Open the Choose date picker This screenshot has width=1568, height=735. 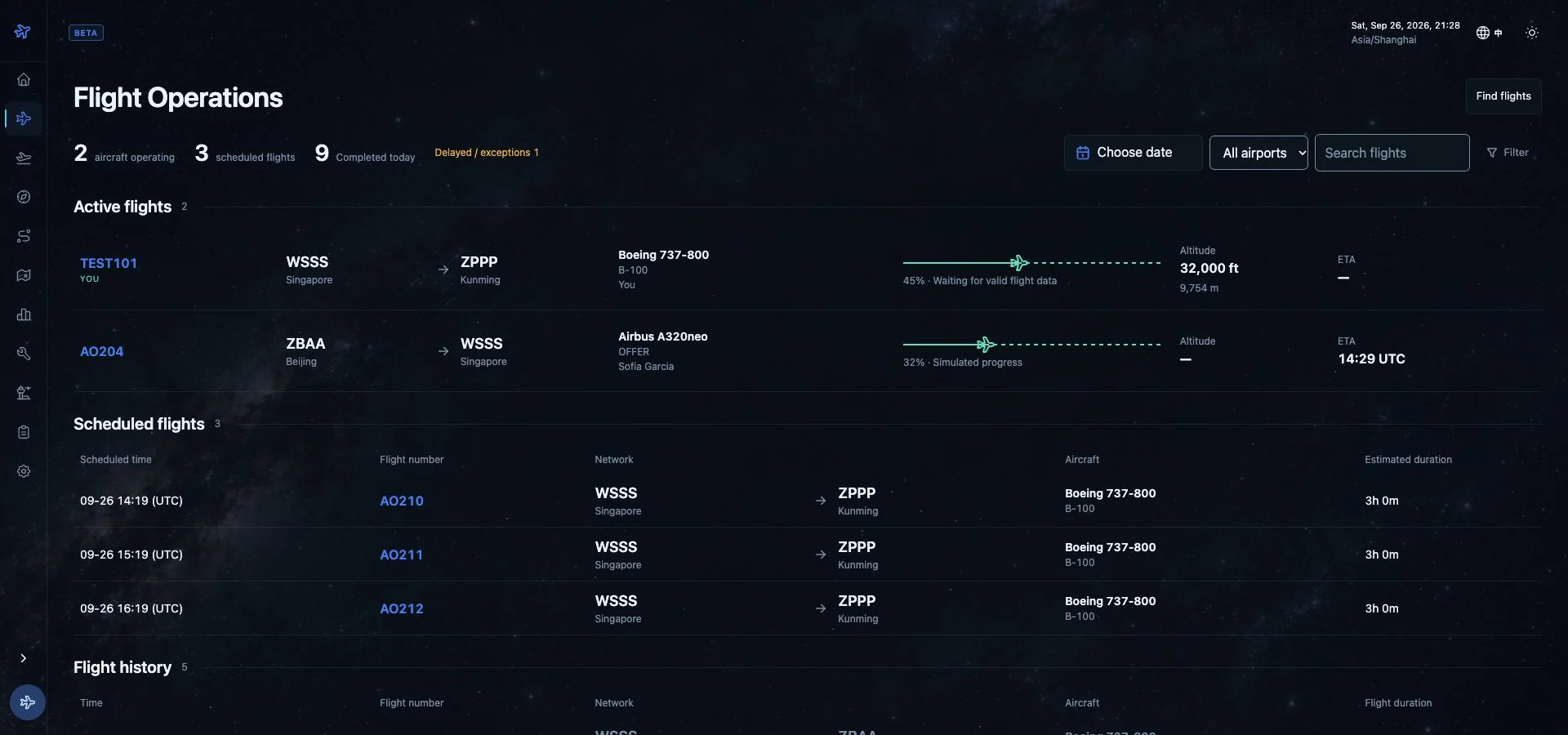[1133, 153]
